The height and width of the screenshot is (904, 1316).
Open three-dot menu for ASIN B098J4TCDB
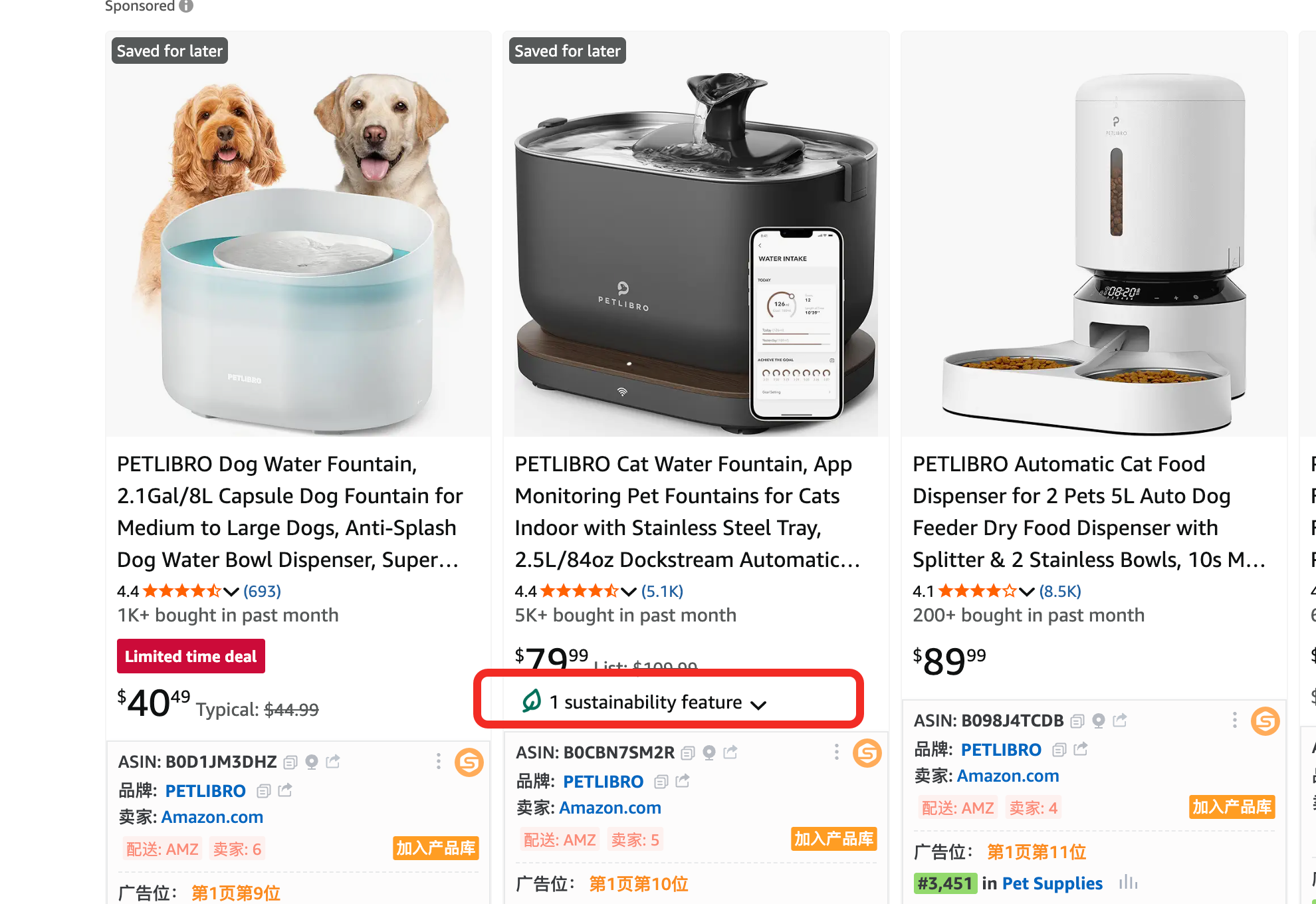pos(1234,721)
